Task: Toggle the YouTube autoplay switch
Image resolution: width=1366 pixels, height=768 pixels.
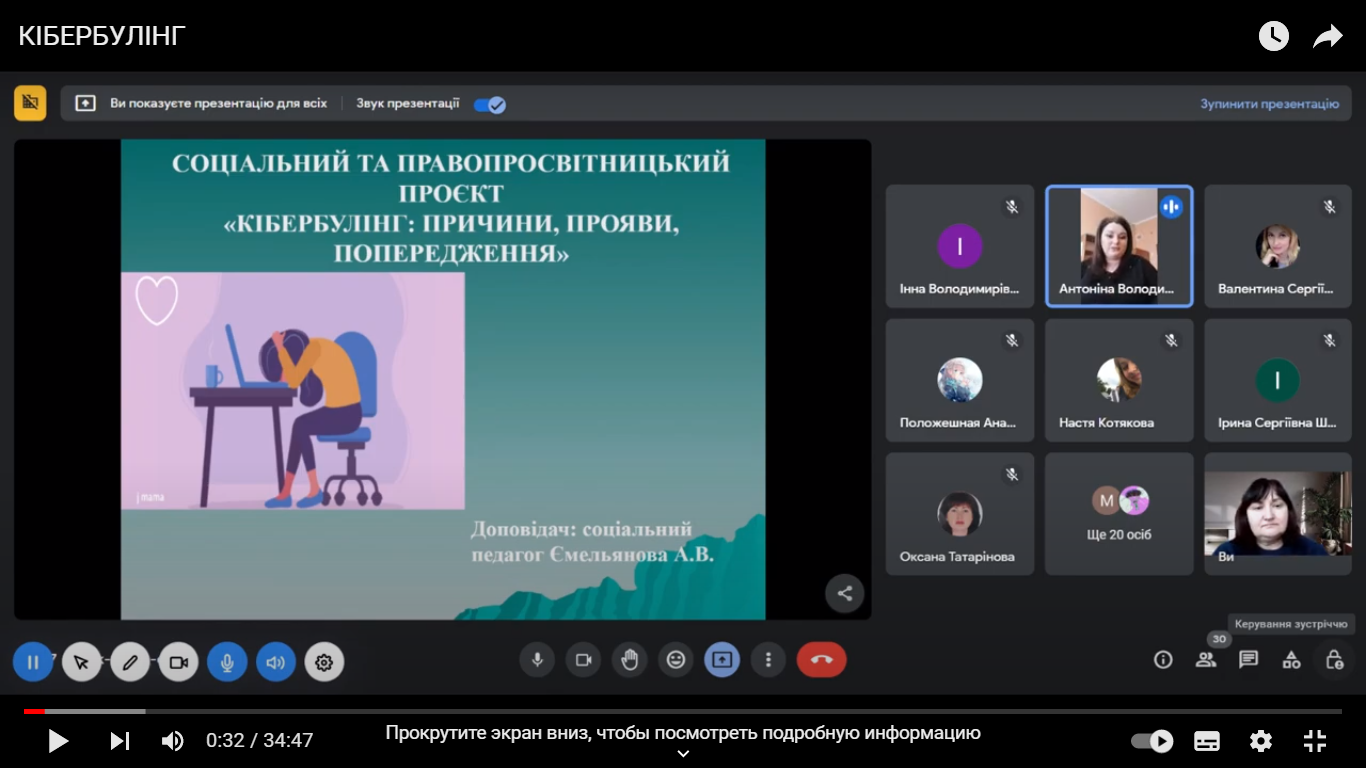Action: (1152, 741)
